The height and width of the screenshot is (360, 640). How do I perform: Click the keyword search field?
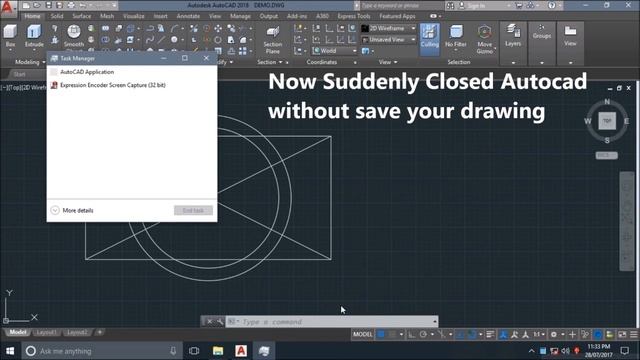pyautogui.click(x=401, y=5)
